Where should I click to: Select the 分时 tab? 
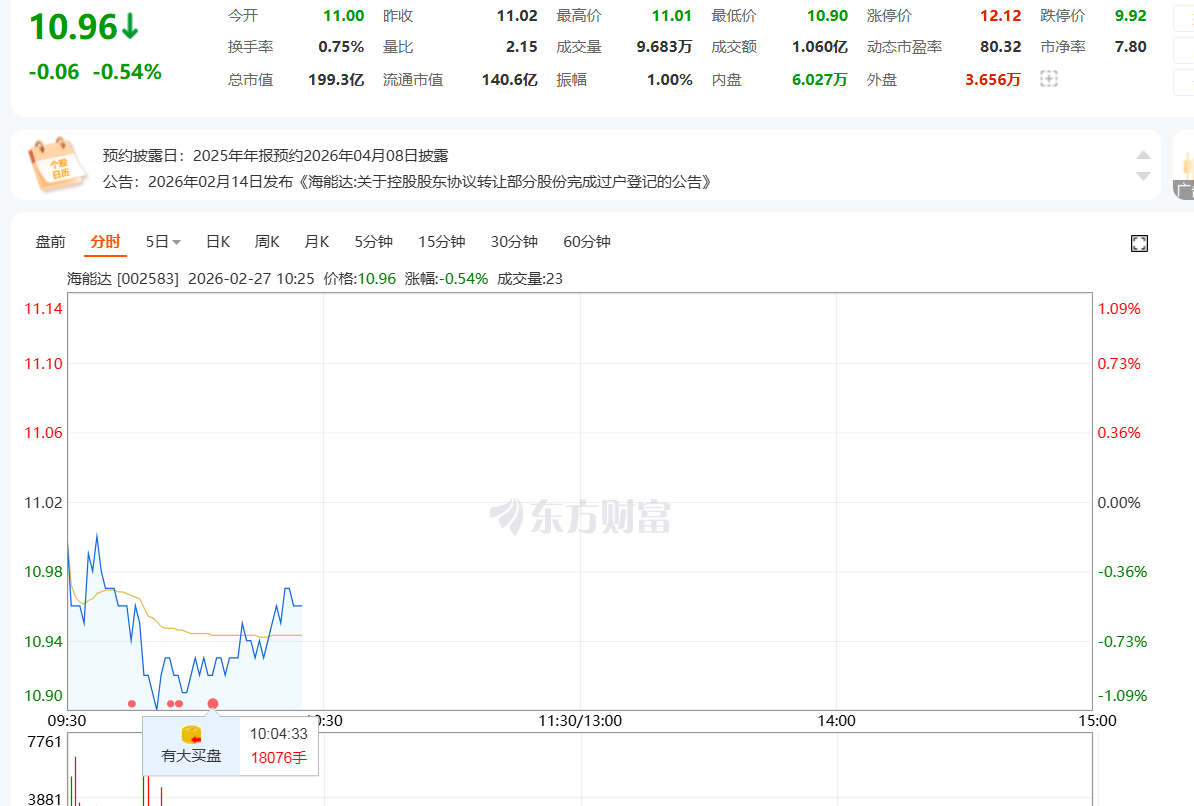click(x=105, y=241)
